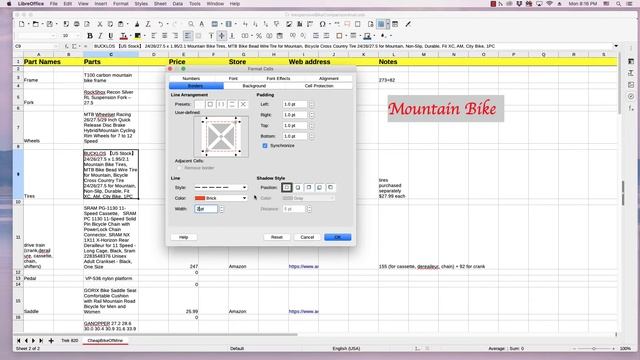This screenshot has width=640, height=360.
Task: Toggle Italic formatting in the toolbar
Action: coord(100,36)
